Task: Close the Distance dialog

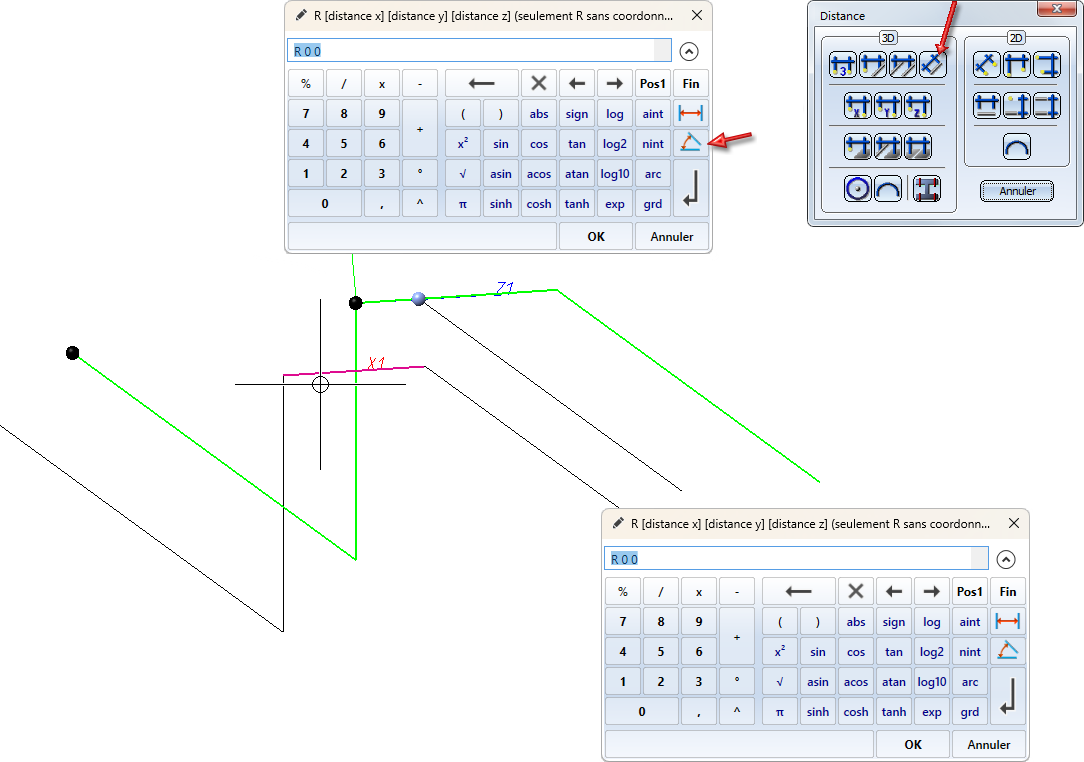Action: 1056,8
